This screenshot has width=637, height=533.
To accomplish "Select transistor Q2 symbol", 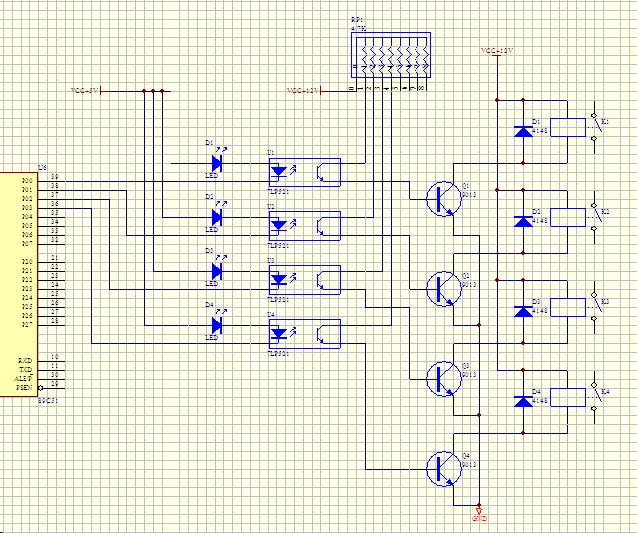I will [x=441, y=287].
